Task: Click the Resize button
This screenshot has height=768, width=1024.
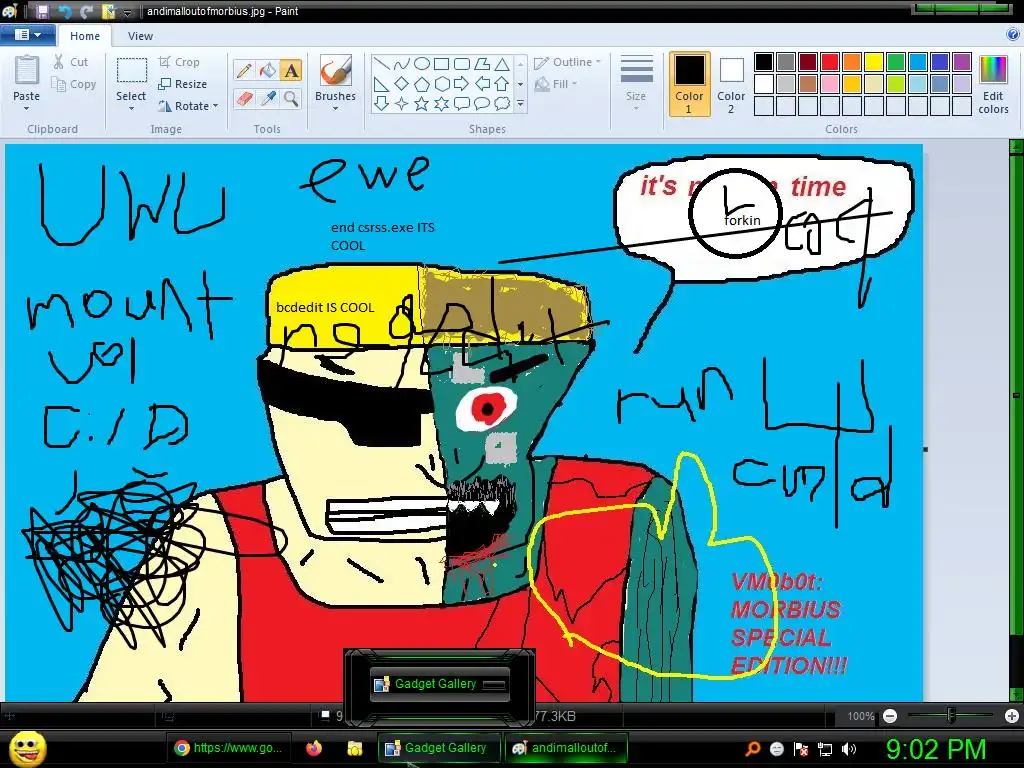Action: point(183,84)
